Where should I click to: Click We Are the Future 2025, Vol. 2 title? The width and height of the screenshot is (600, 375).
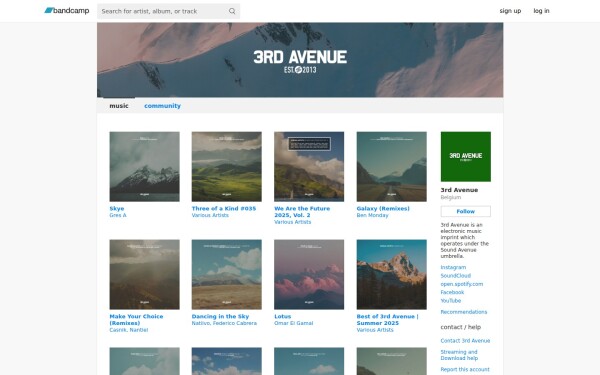[x=302, y=212]
